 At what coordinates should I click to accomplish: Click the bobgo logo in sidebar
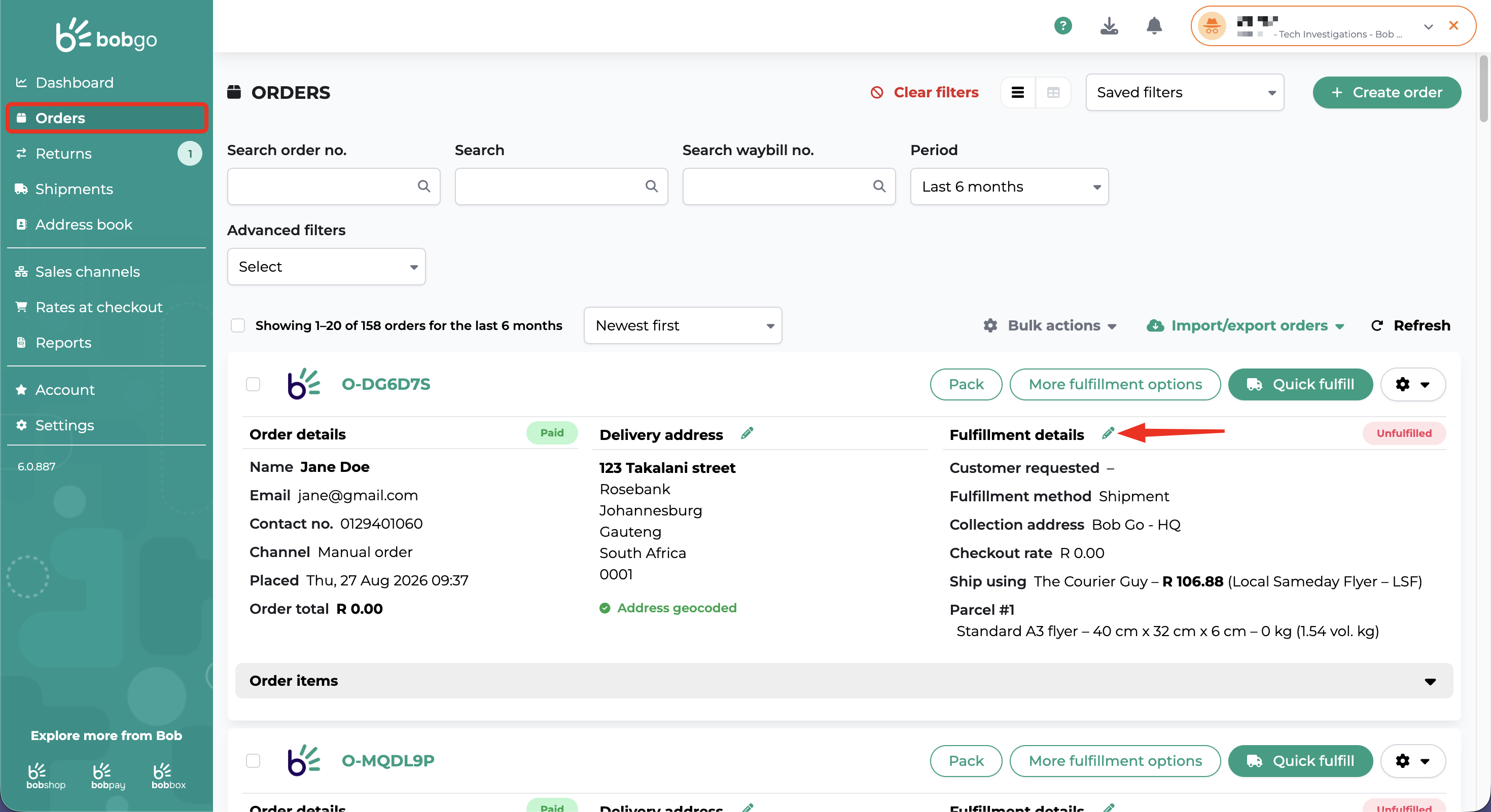click(106, 35)
